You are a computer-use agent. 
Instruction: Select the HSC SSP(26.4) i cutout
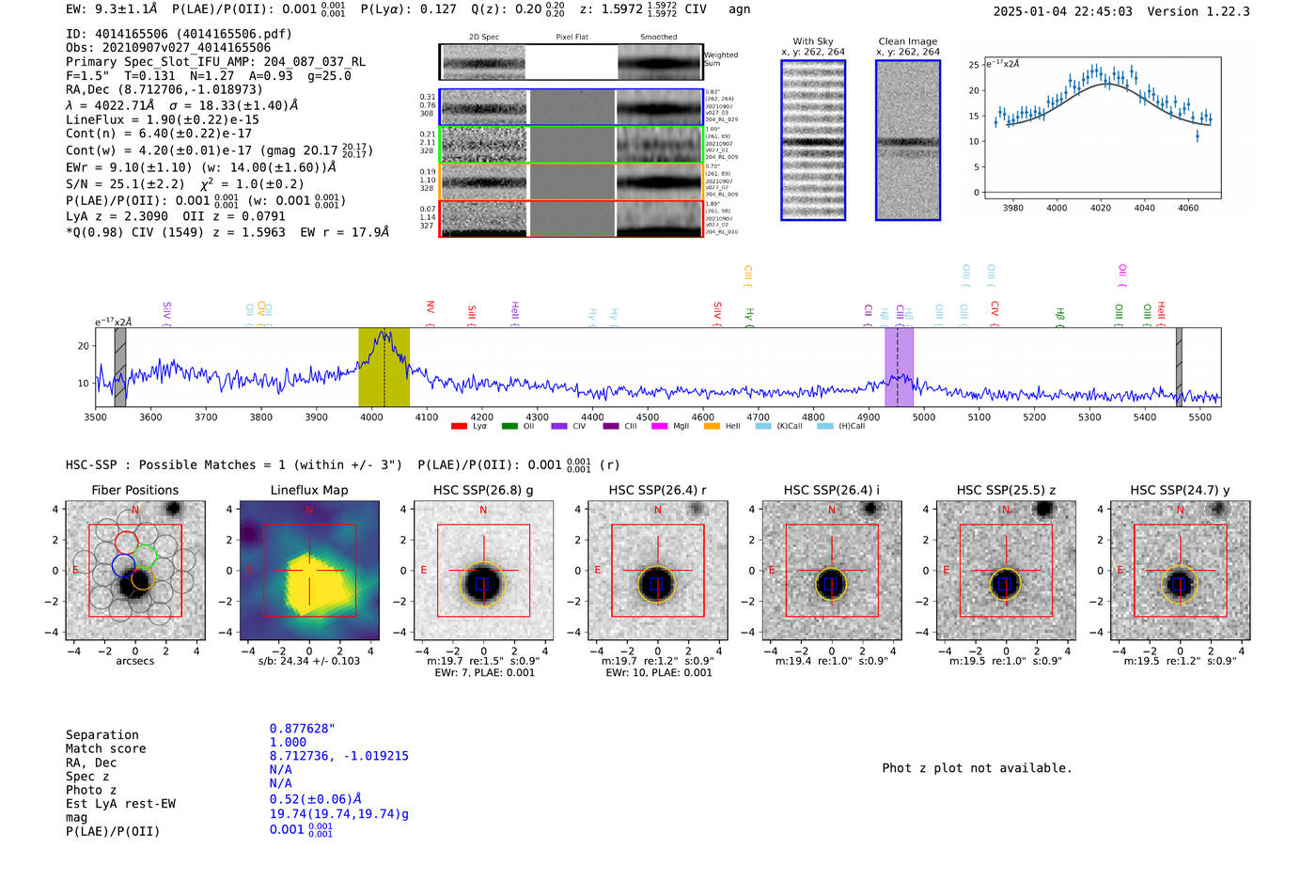pos(832,571)
